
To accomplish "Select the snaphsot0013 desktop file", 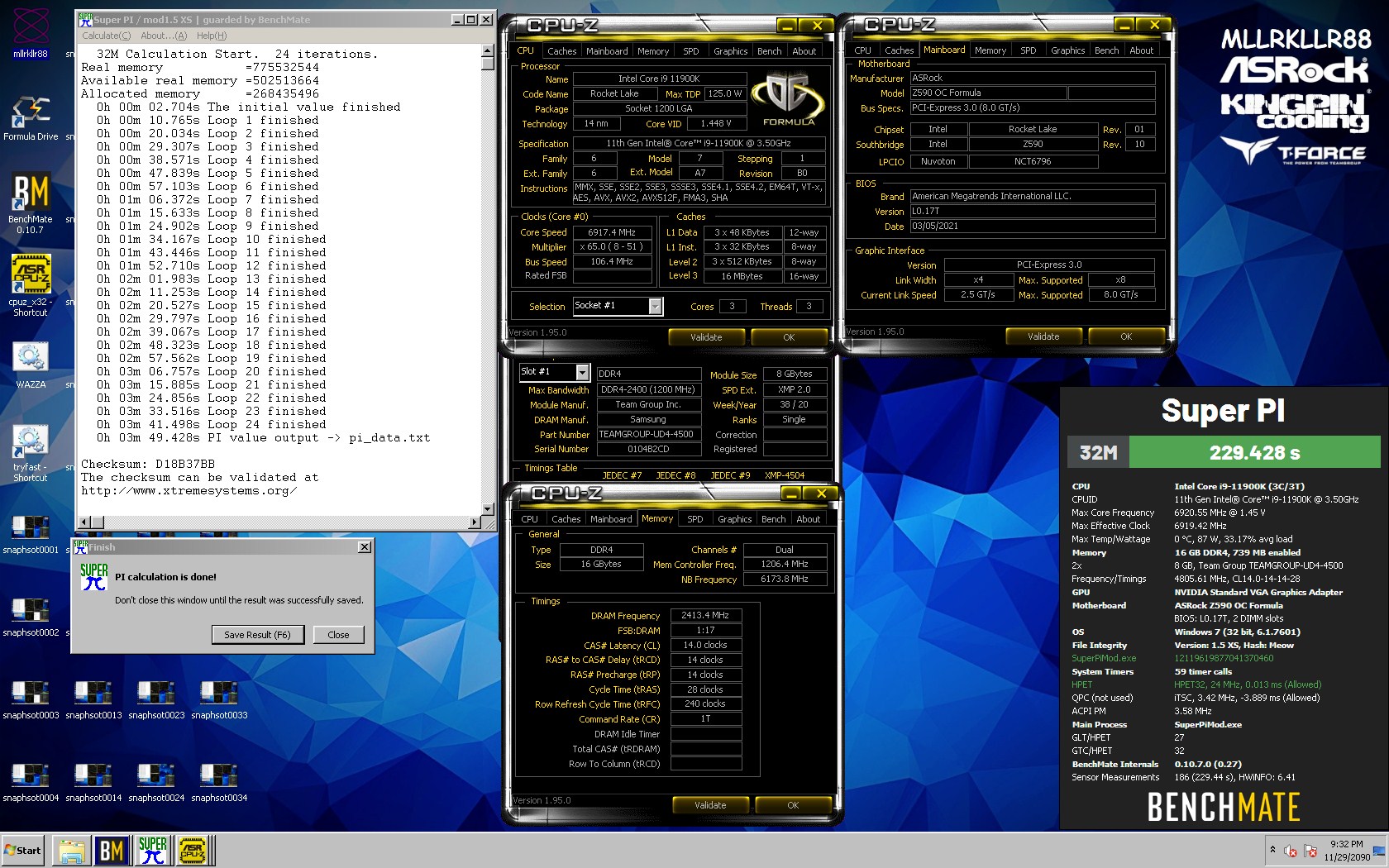I will (93, 699).
